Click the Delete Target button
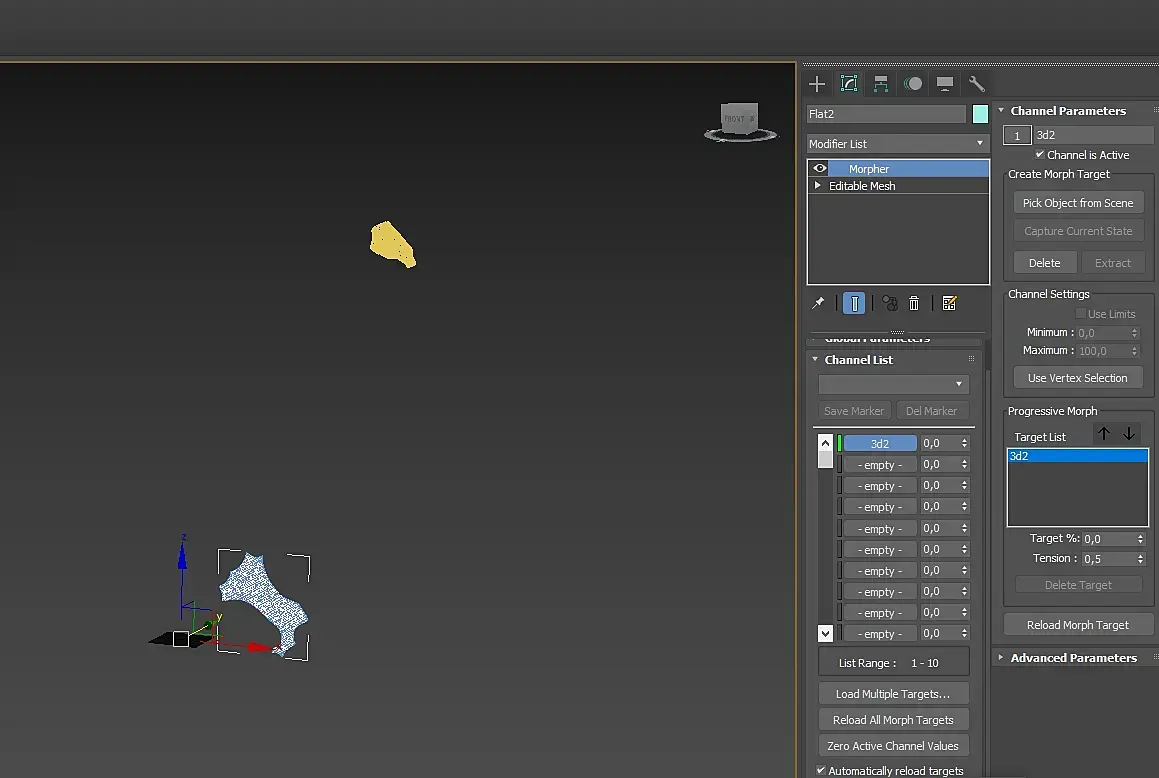Image resolution: width=1159 pixels, height=778 pixels. tap(1078, 584)
